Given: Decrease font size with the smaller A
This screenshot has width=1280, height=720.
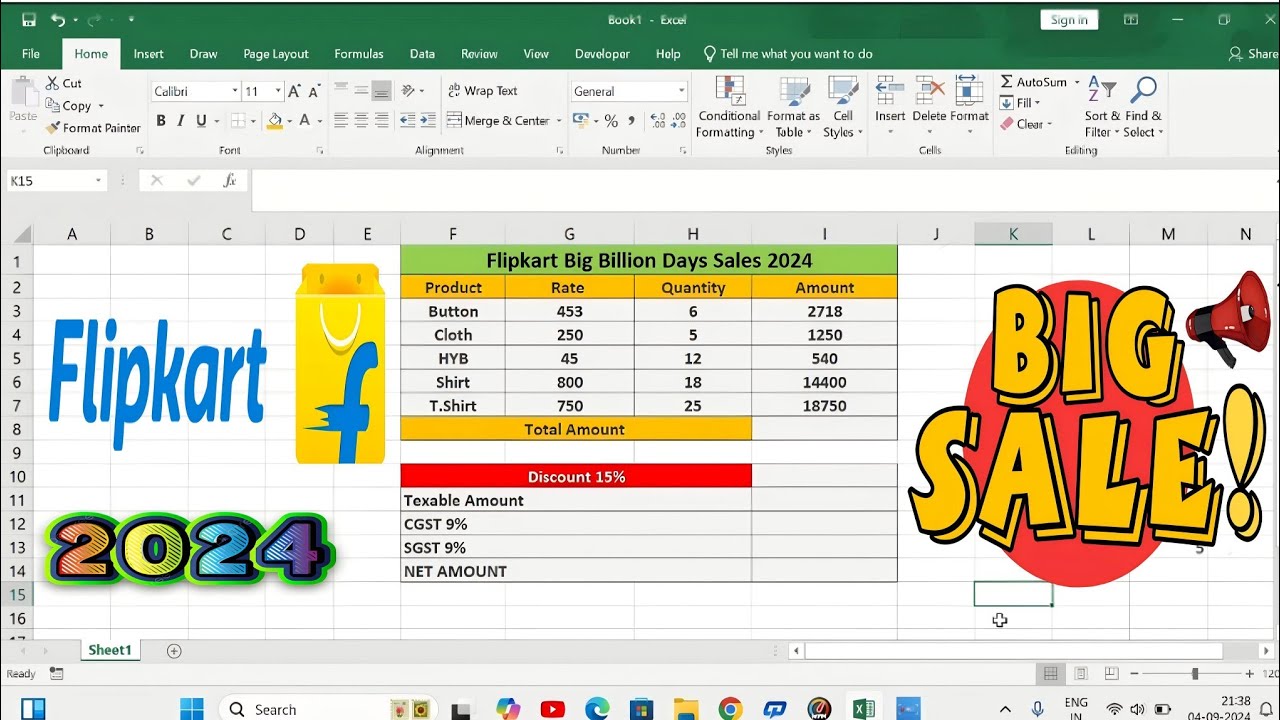Looking at the screenshot, I should (314, 91).
